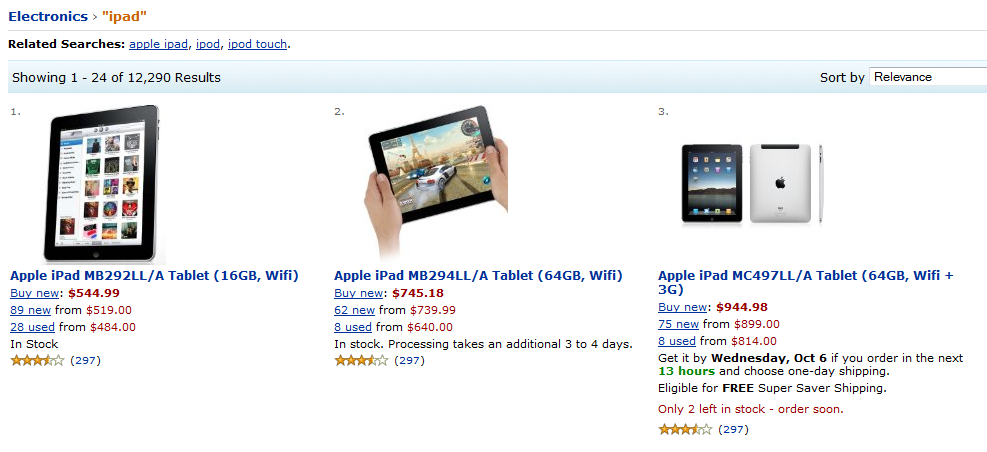Open Apple iPad MB292LL/A Tablet title link
Screen dimensions: 987x452
point(154,276)
